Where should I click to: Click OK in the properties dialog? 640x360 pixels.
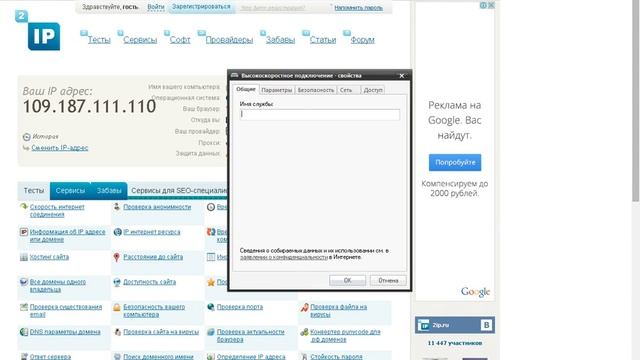pyautogui.click(x=347, y=280)
